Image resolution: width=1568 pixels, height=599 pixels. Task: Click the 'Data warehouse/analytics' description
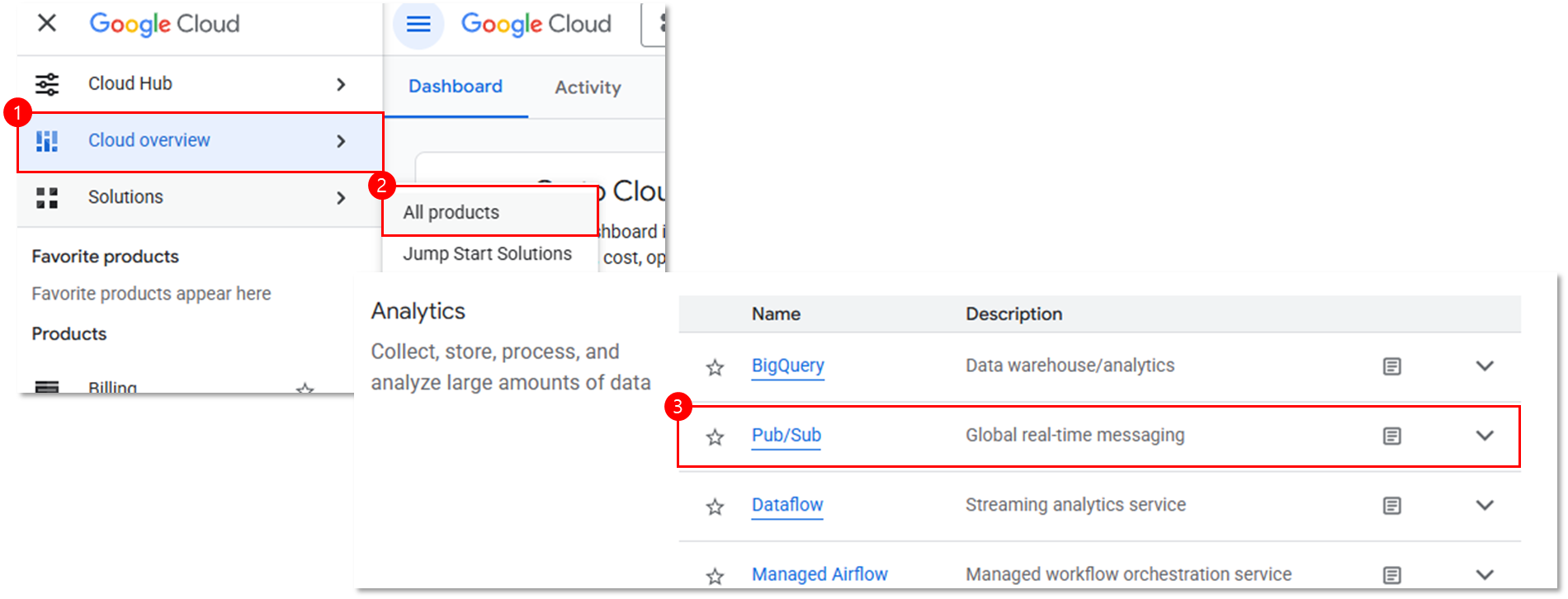pos(1070,366)
